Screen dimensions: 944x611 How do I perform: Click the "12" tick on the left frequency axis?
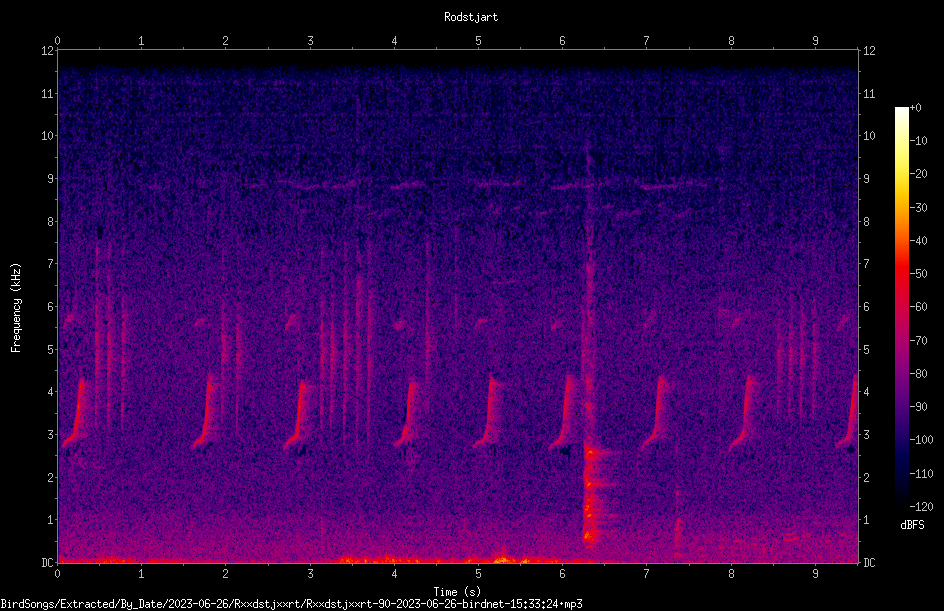point(47,51)
